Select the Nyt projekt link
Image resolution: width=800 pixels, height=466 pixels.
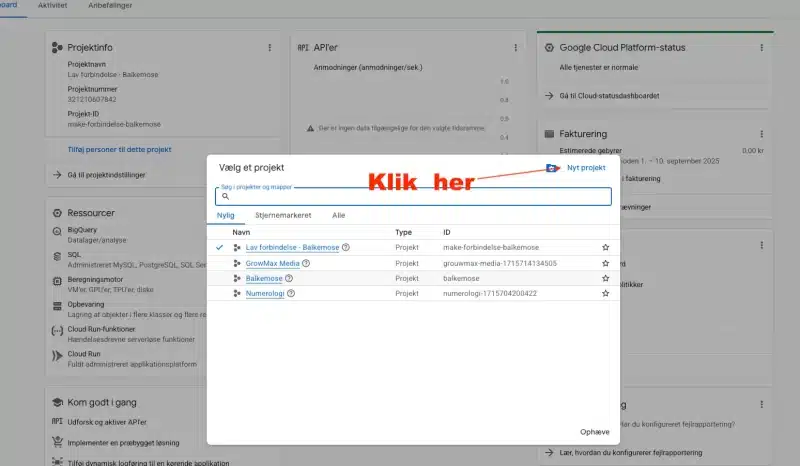[586, 168]
